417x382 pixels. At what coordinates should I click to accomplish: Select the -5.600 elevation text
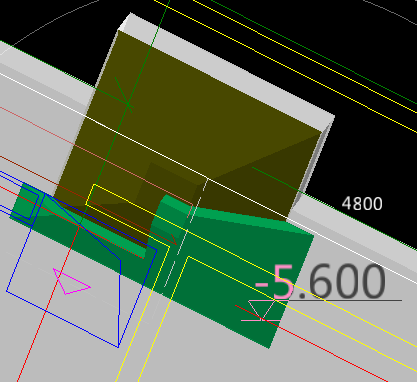pyautogui.click(x=320, y=282)
